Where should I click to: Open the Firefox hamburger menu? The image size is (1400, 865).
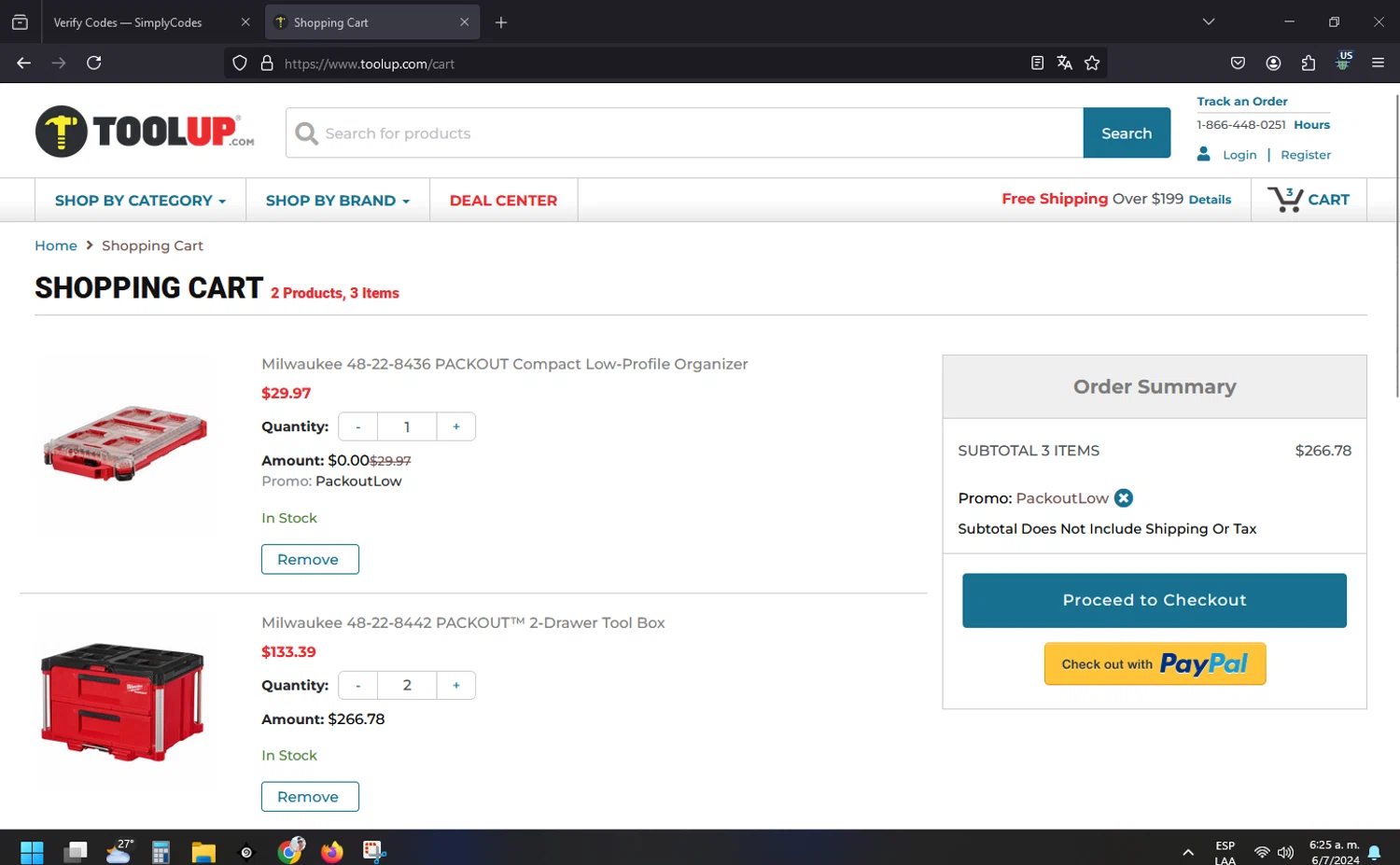click(x=1378, y=63)
